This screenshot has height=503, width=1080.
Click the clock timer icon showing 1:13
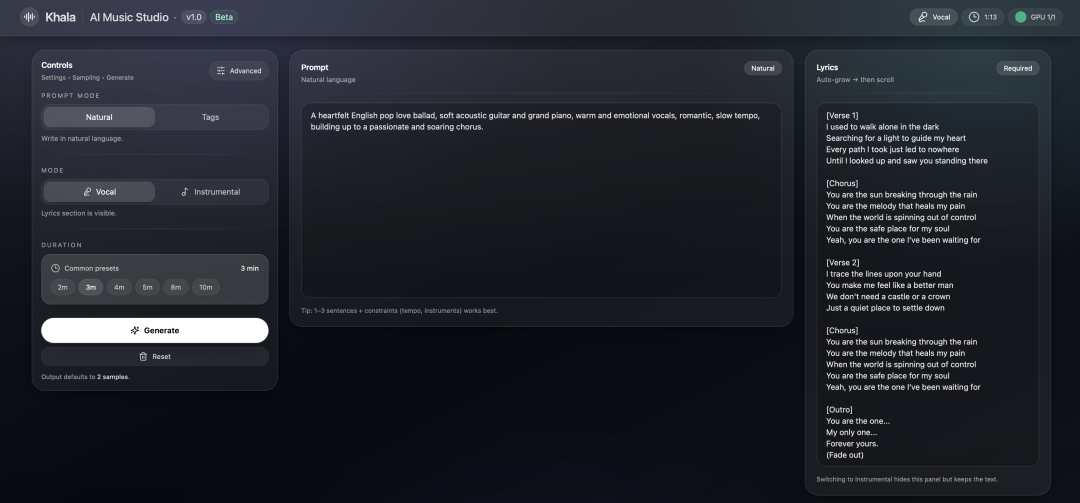point(973,17)
